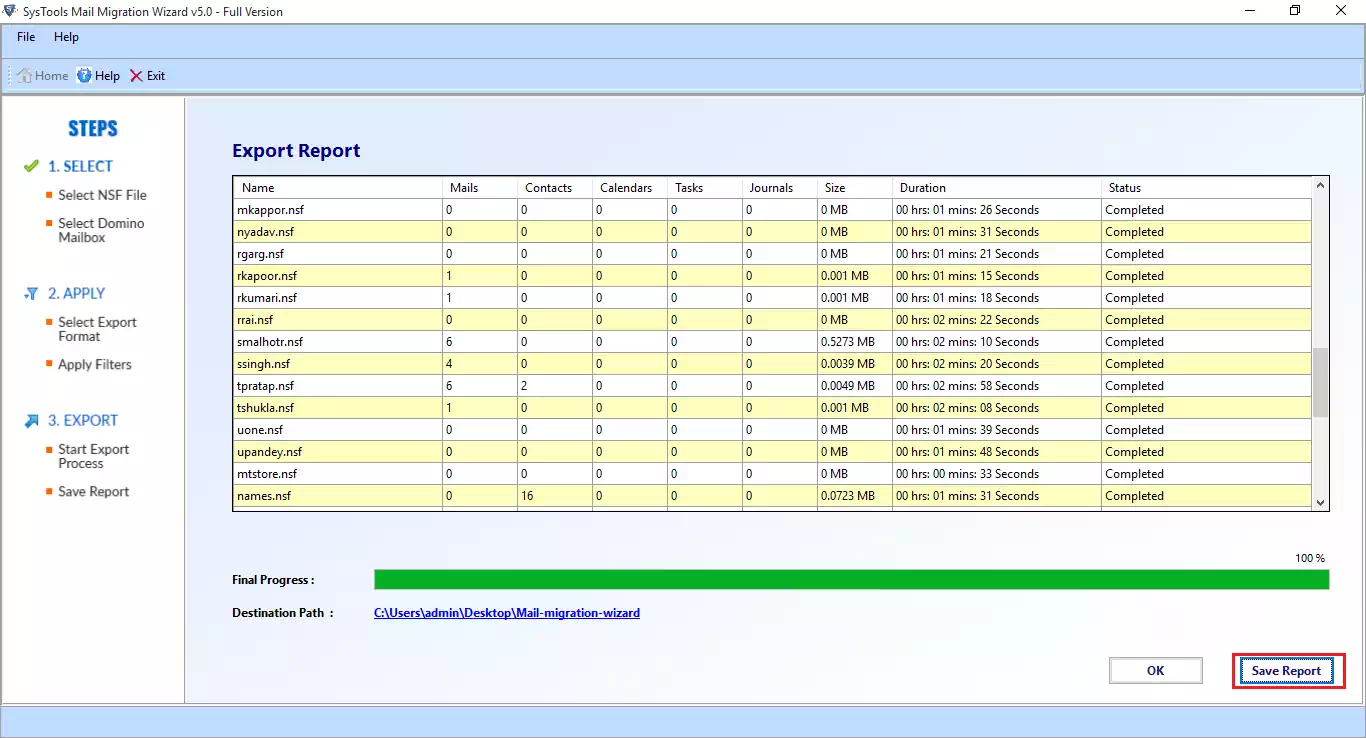Screen dimensions: 1366x738
Task: Click the OK button
Action: click(x=1155, y=670)
